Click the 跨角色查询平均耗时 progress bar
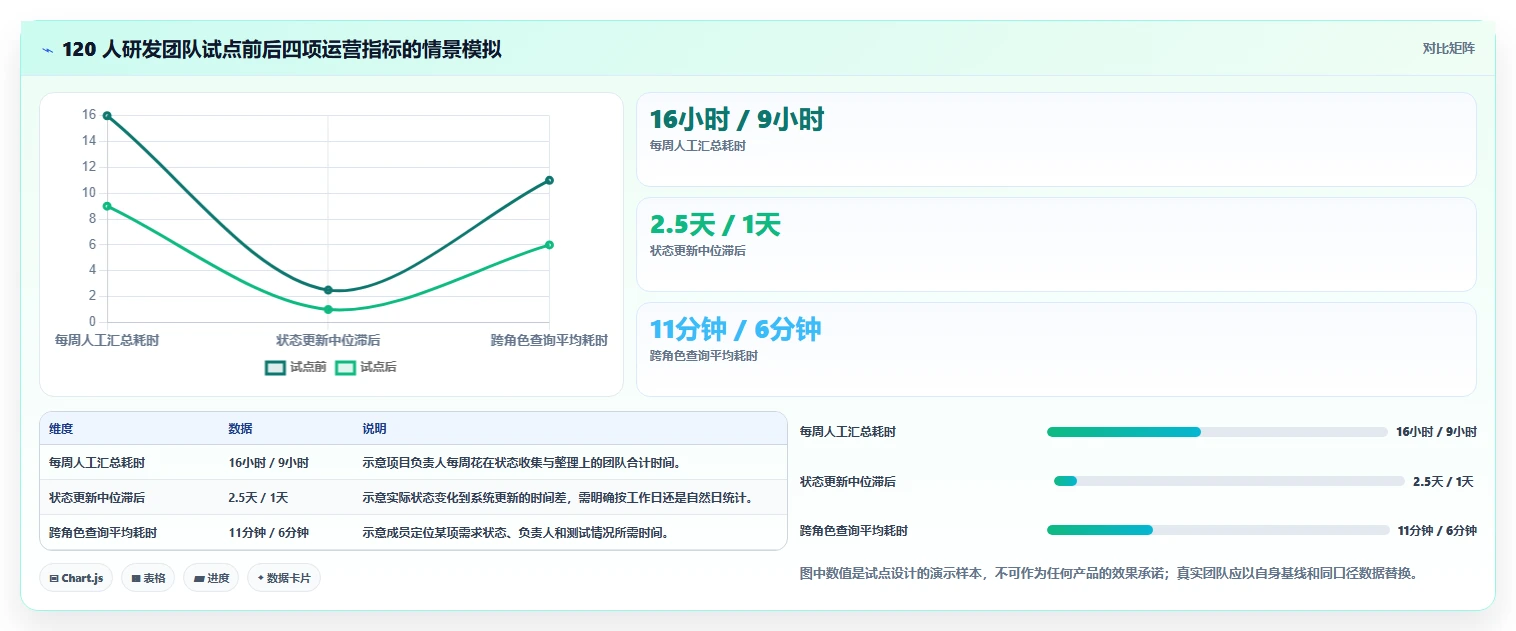The height and width of the screenshot is (631, 1516). [x=1218, y=530]
